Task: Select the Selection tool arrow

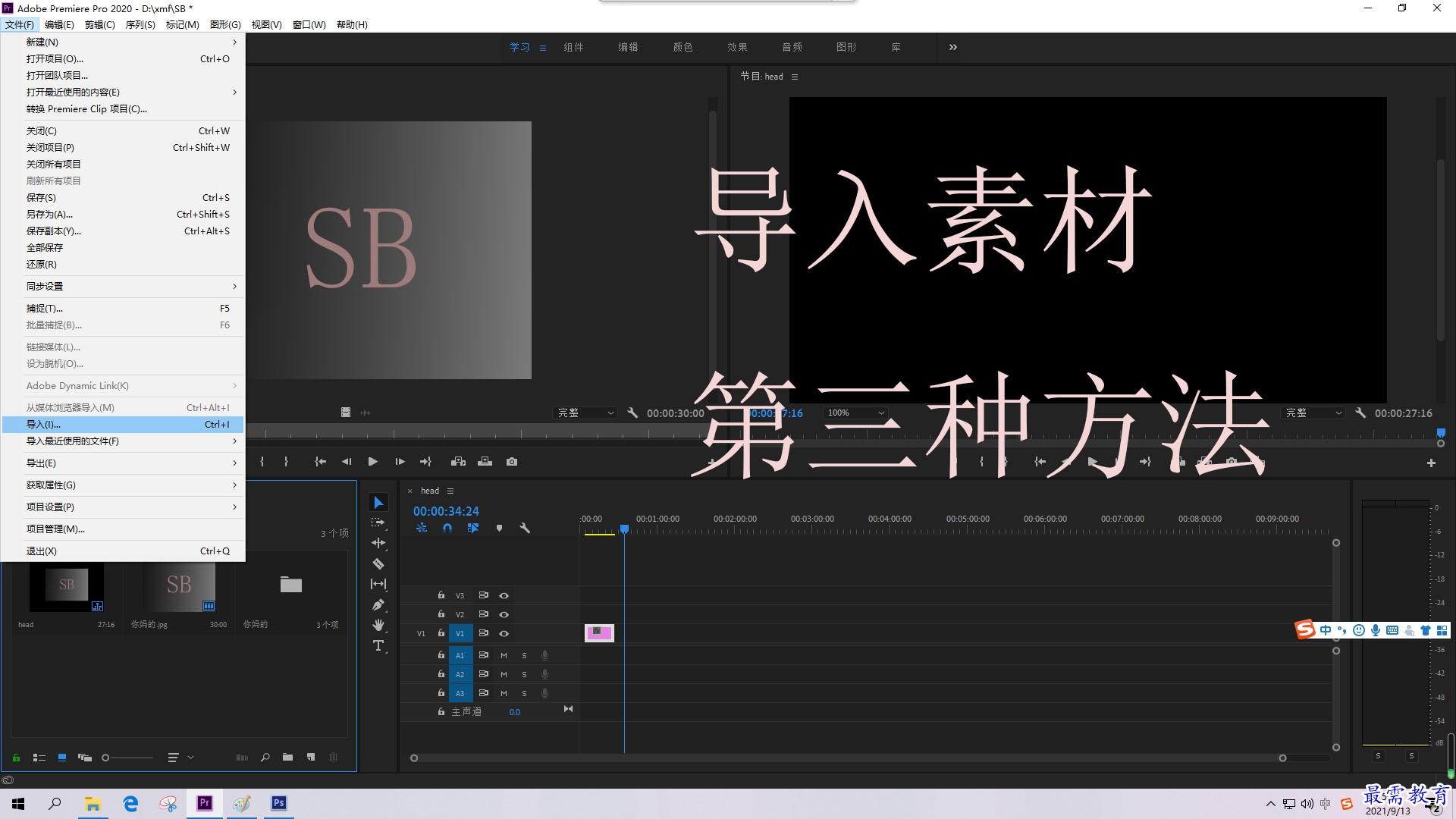Action: tap(378, 503)
